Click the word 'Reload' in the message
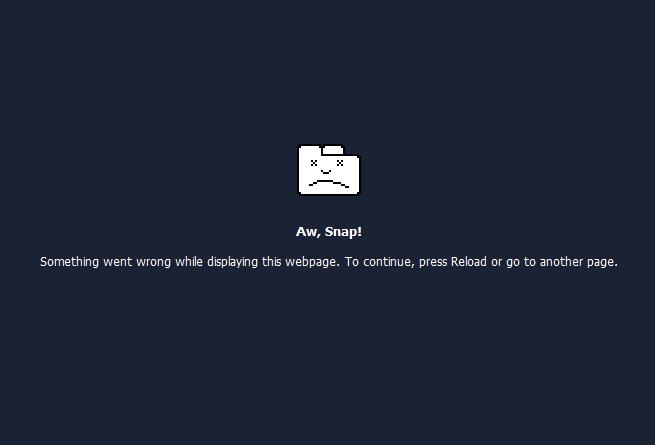Viewport: 655px width, 445px height. tap(469, 262)
